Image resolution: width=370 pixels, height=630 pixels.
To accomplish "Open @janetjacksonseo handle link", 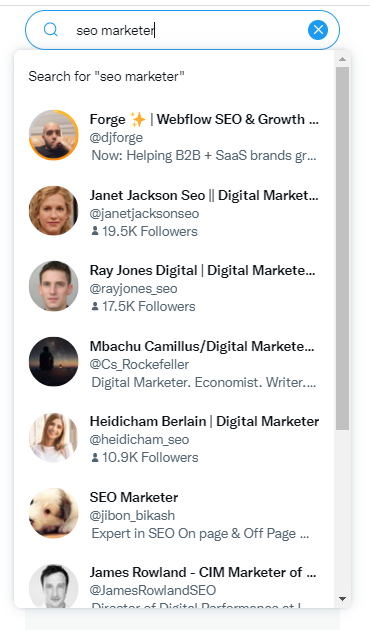I will click(144, 213).
